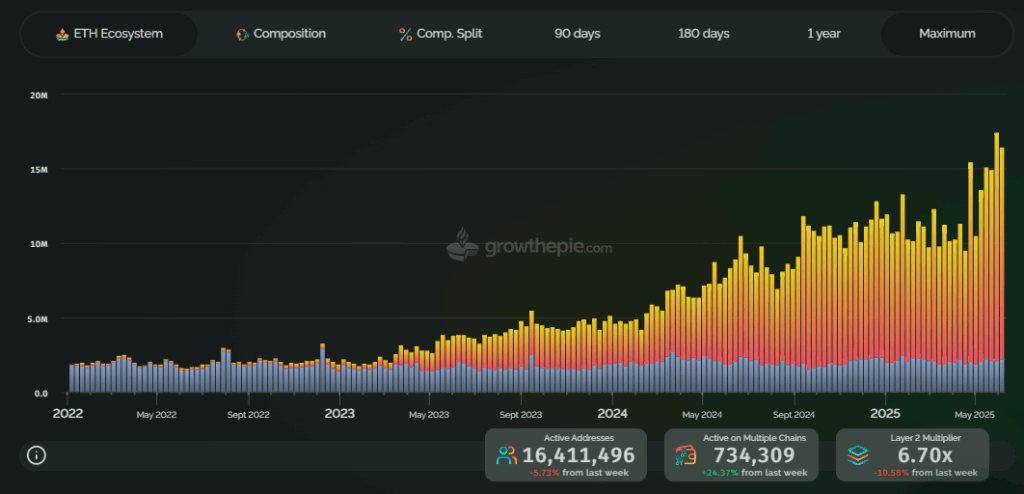Click the 2022 x-axis label
The height and width of the screenshot is (494, 1024).
(68, 414)
